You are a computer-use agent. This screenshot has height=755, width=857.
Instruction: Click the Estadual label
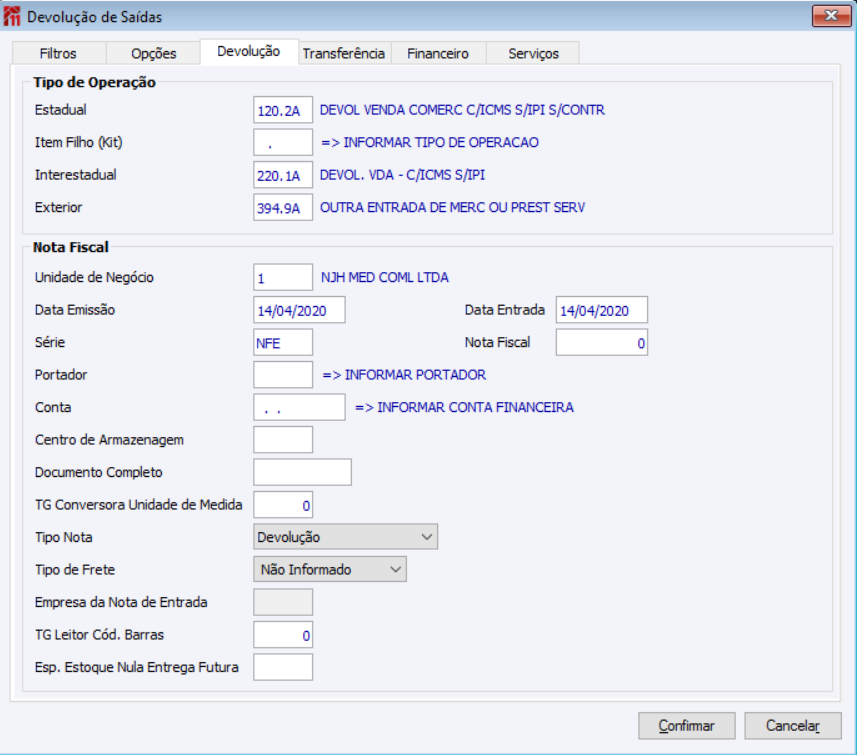[x=61, y=110]
